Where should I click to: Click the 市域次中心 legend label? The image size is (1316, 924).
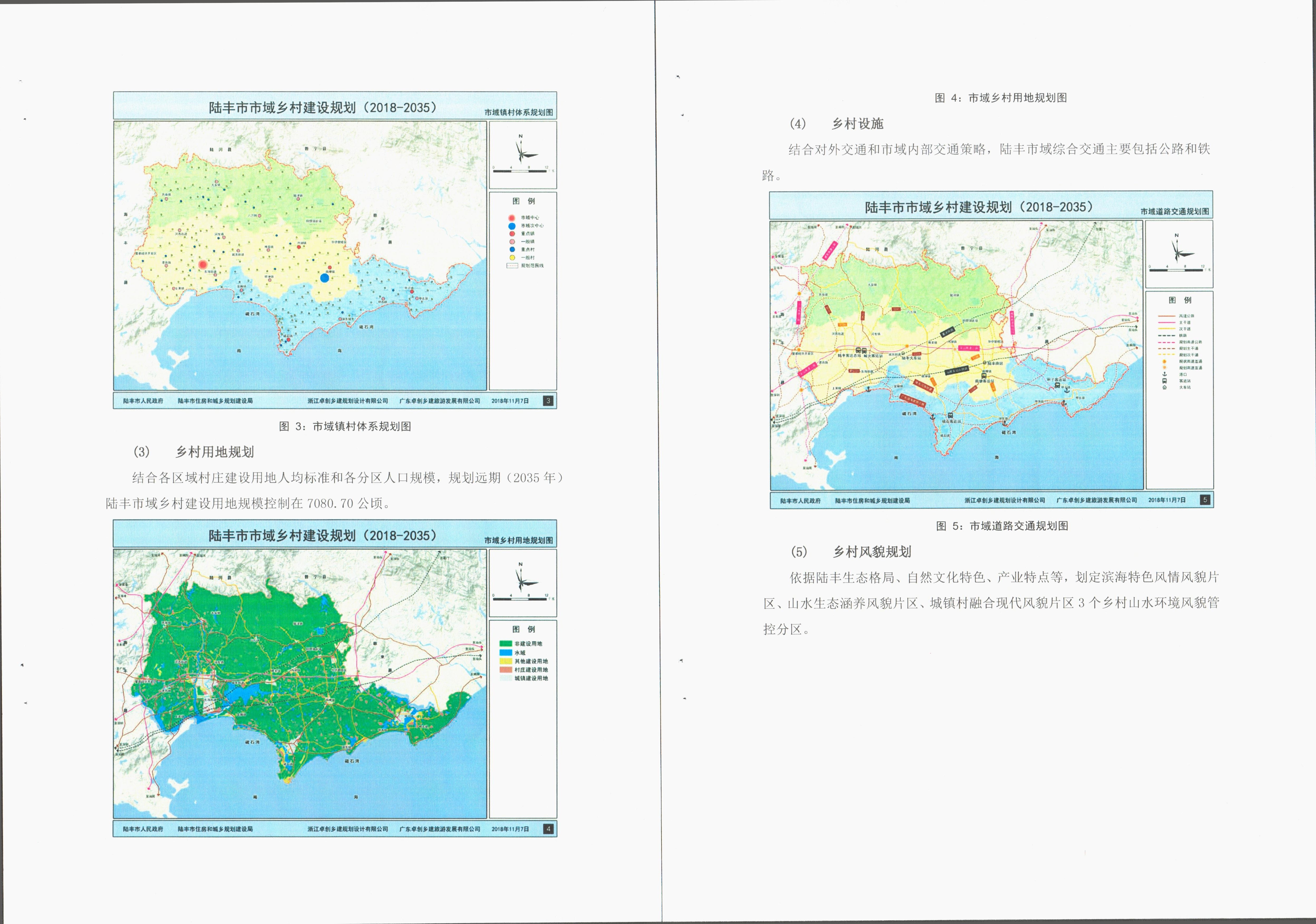(x=533, y=226)
